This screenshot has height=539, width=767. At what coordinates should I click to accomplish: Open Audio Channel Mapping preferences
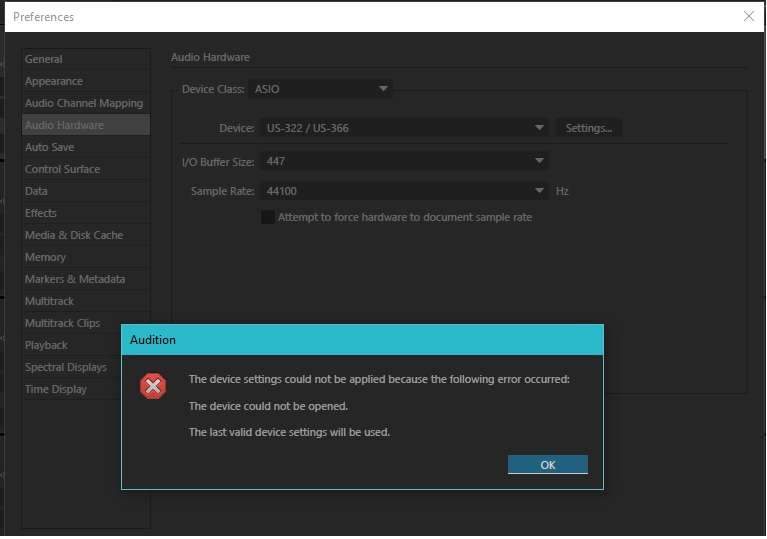pyautogui.click(x=84, y=103)
